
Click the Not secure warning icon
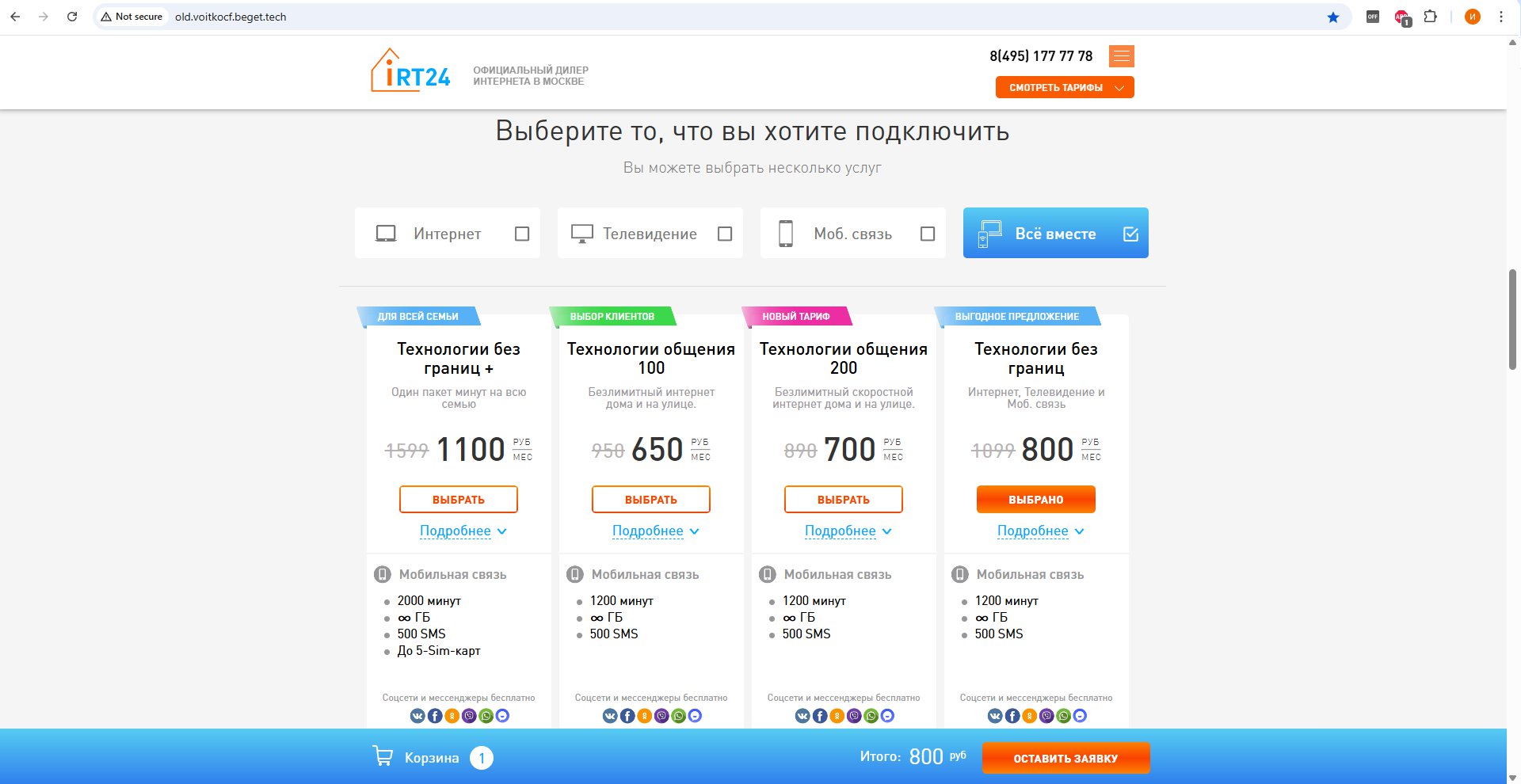106,17
